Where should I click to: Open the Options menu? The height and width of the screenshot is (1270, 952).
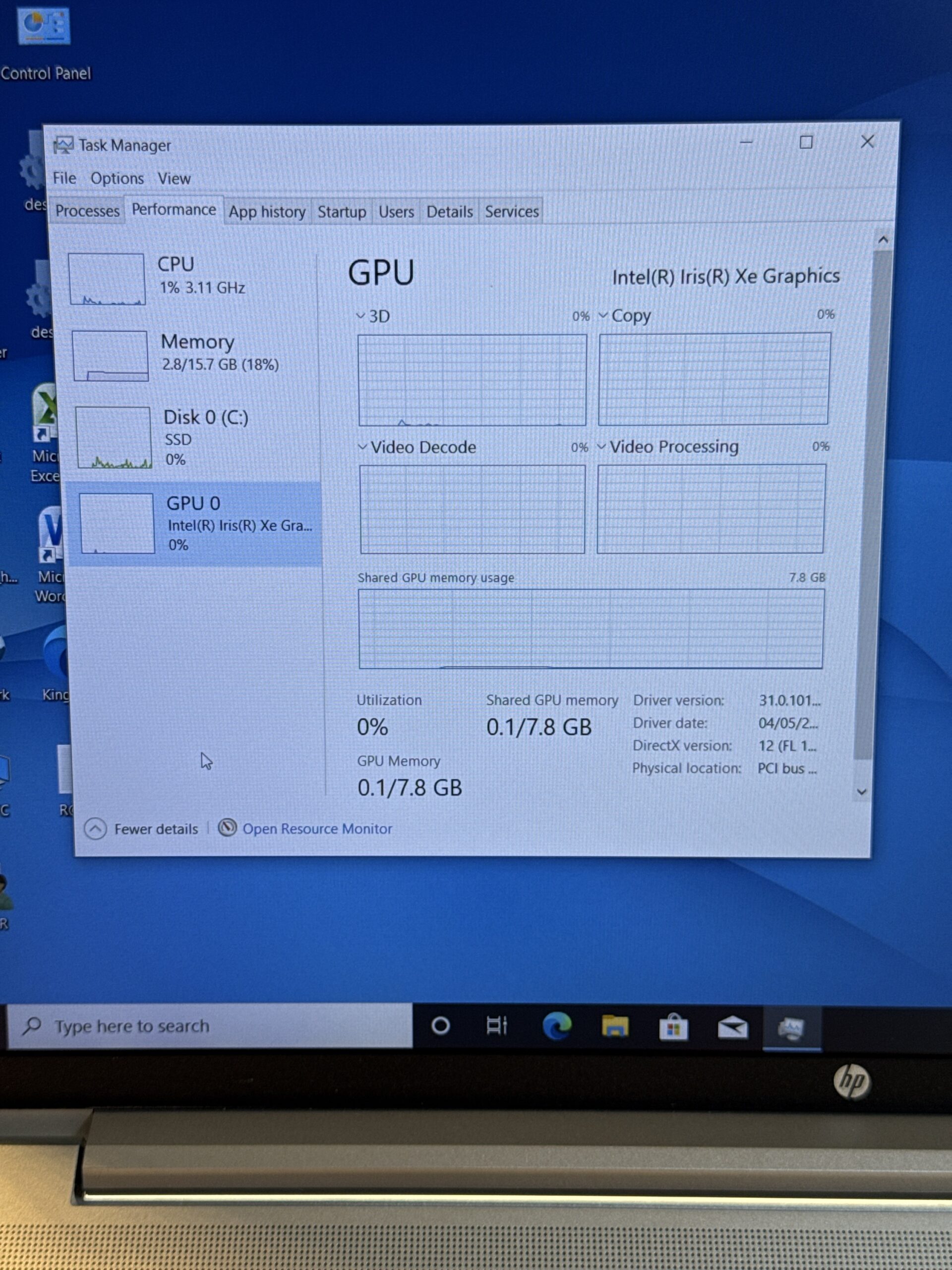click(x=117, y=179)
